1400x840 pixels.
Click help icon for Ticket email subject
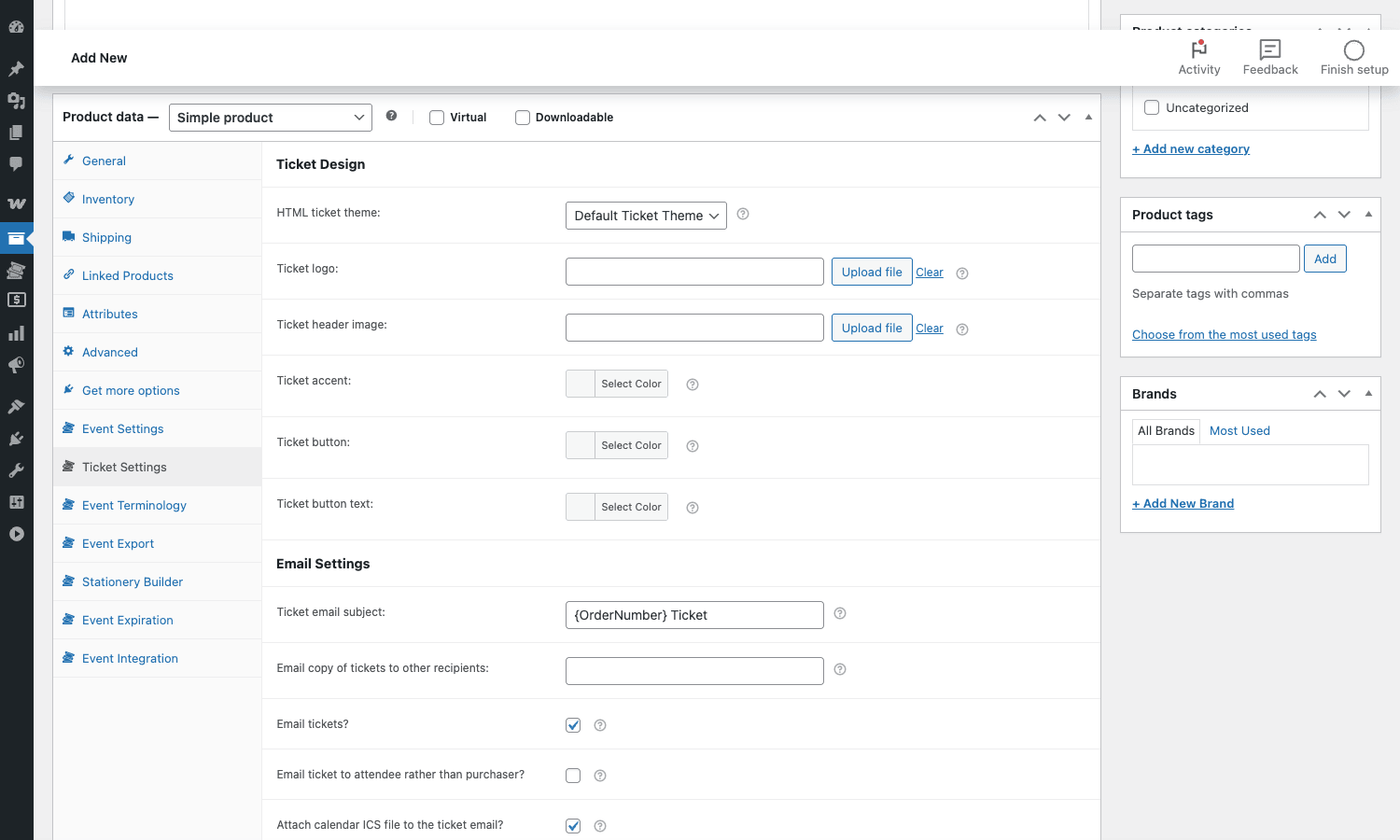click(840, 613)
